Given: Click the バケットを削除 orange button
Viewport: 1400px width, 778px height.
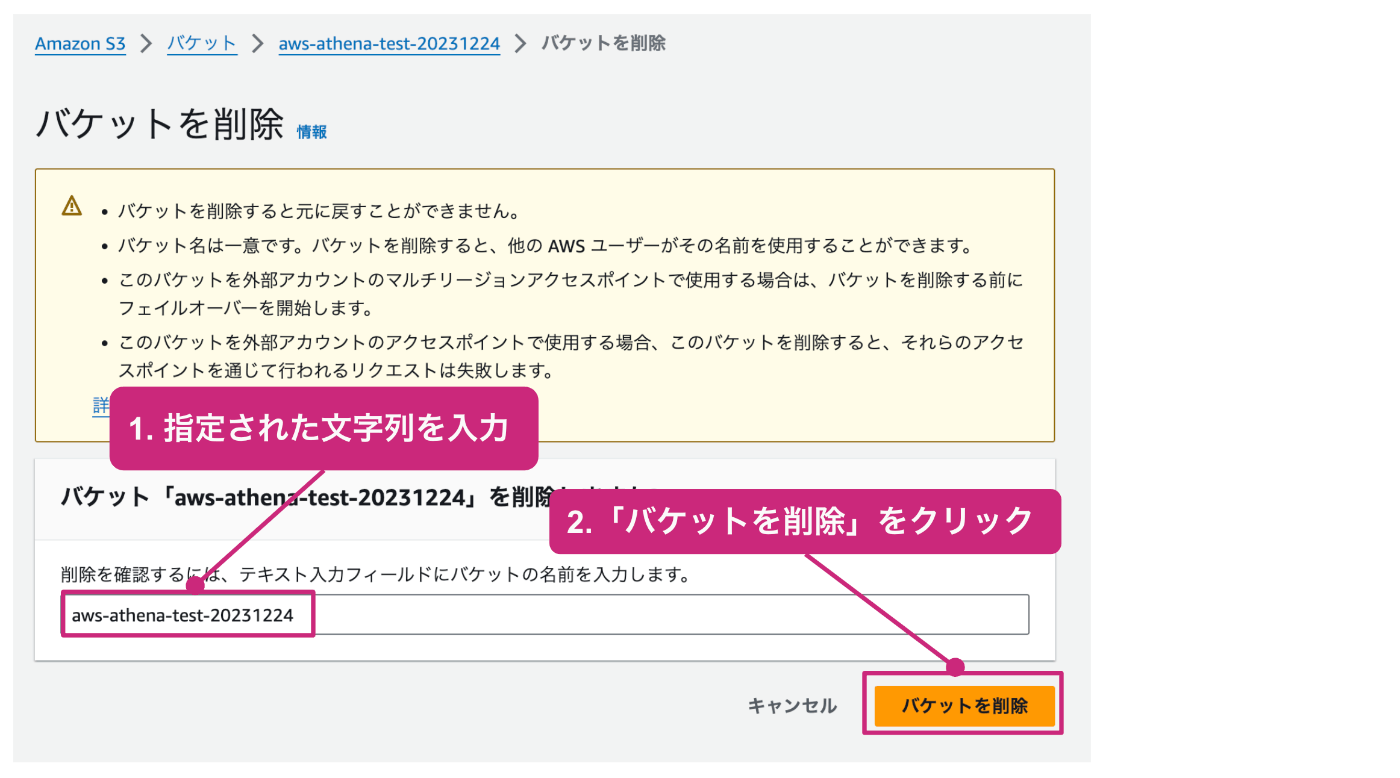Looking at the screenshot, I should 965,706.
